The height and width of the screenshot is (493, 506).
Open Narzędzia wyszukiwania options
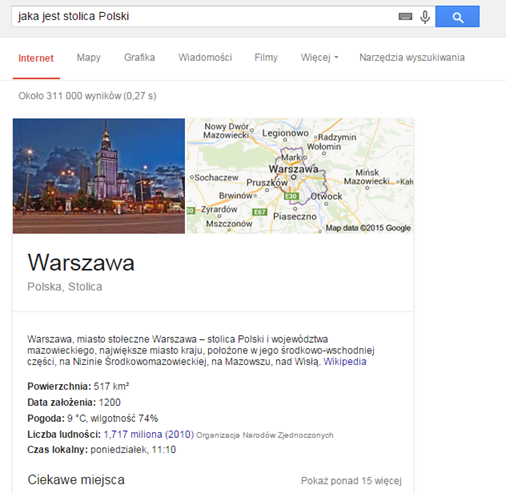[412, 57]
